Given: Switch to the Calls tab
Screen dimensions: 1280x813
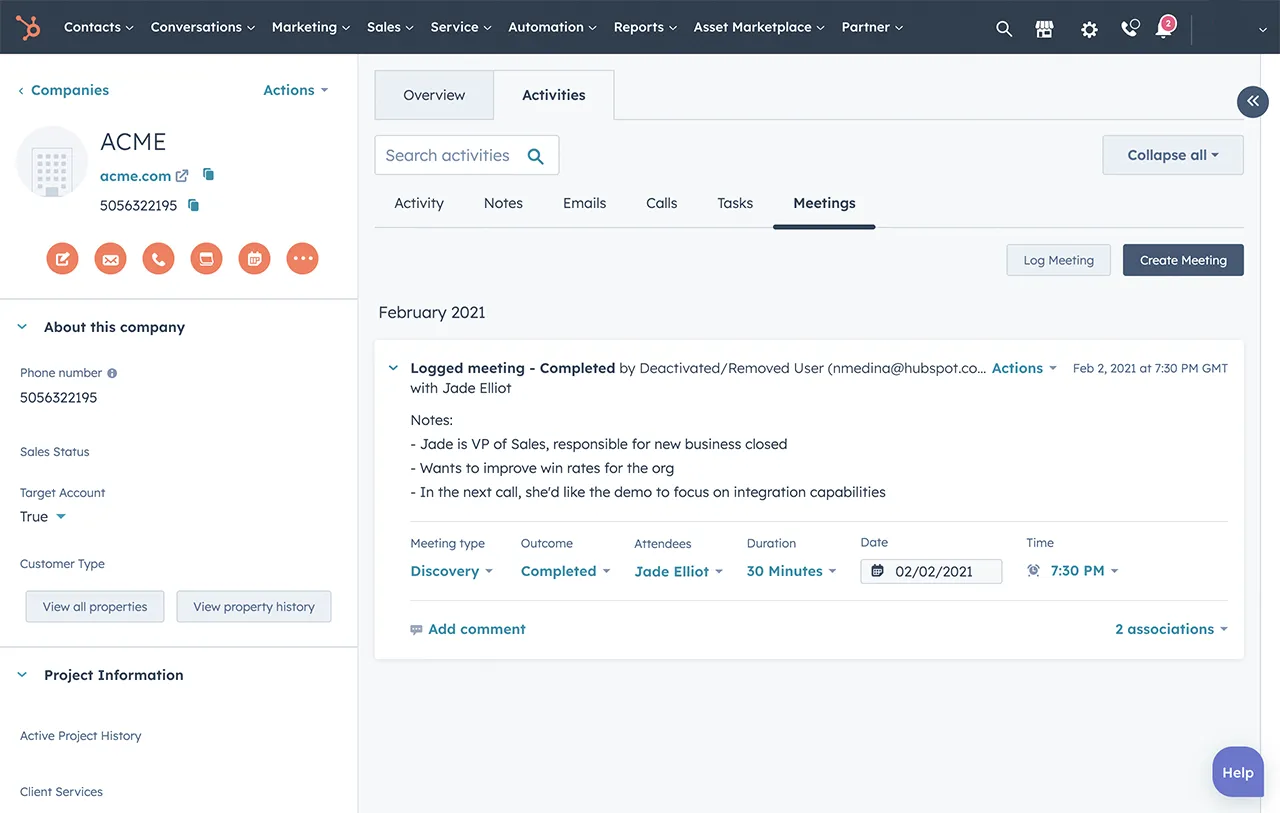Looking at the screenshot, I should pyautogui.click(x=661, y=203).
